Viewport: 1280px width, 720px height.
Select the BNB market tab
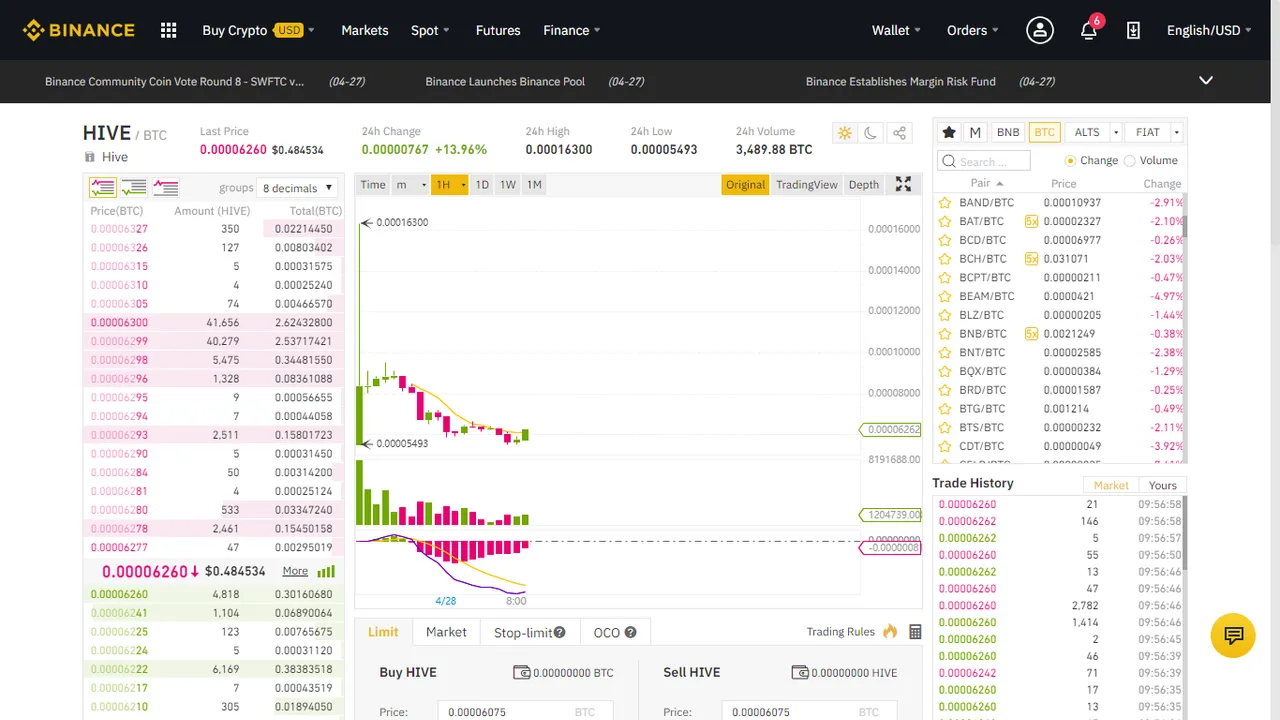coord(1008,132)
